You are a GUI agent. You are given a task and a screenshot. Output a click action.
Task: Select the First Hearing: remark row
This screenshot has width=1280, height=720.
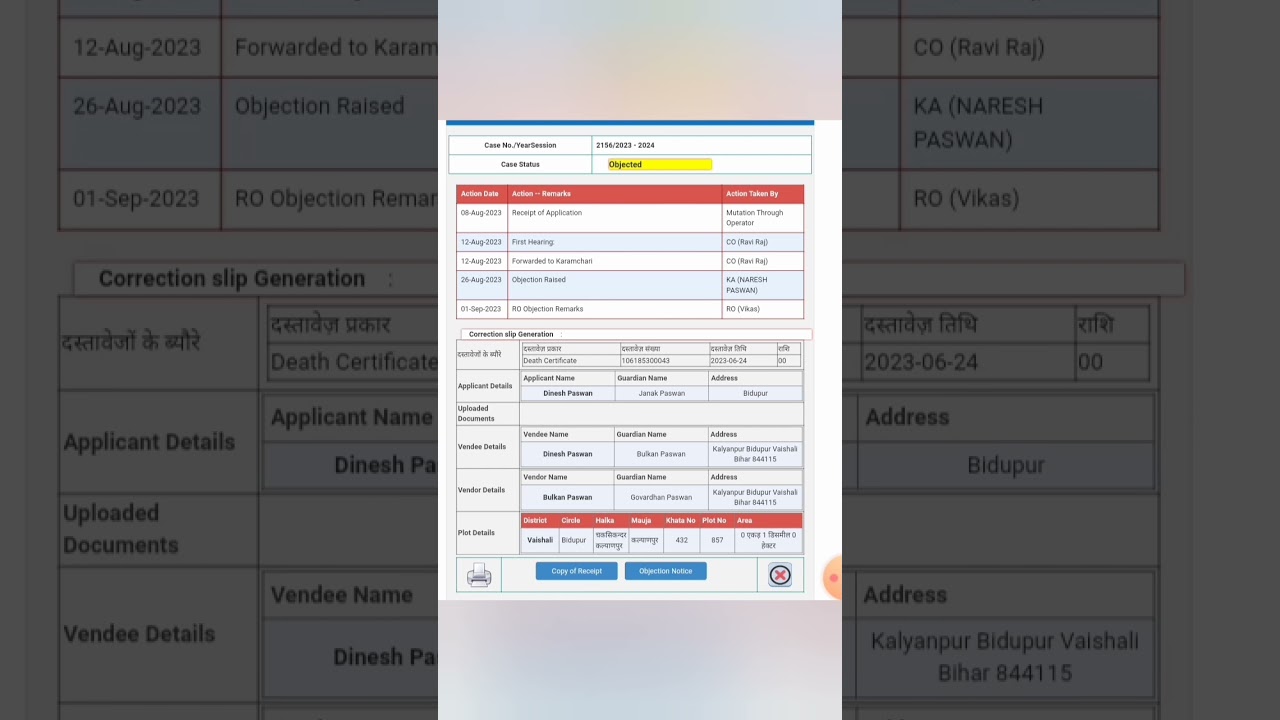pos(630,242)
